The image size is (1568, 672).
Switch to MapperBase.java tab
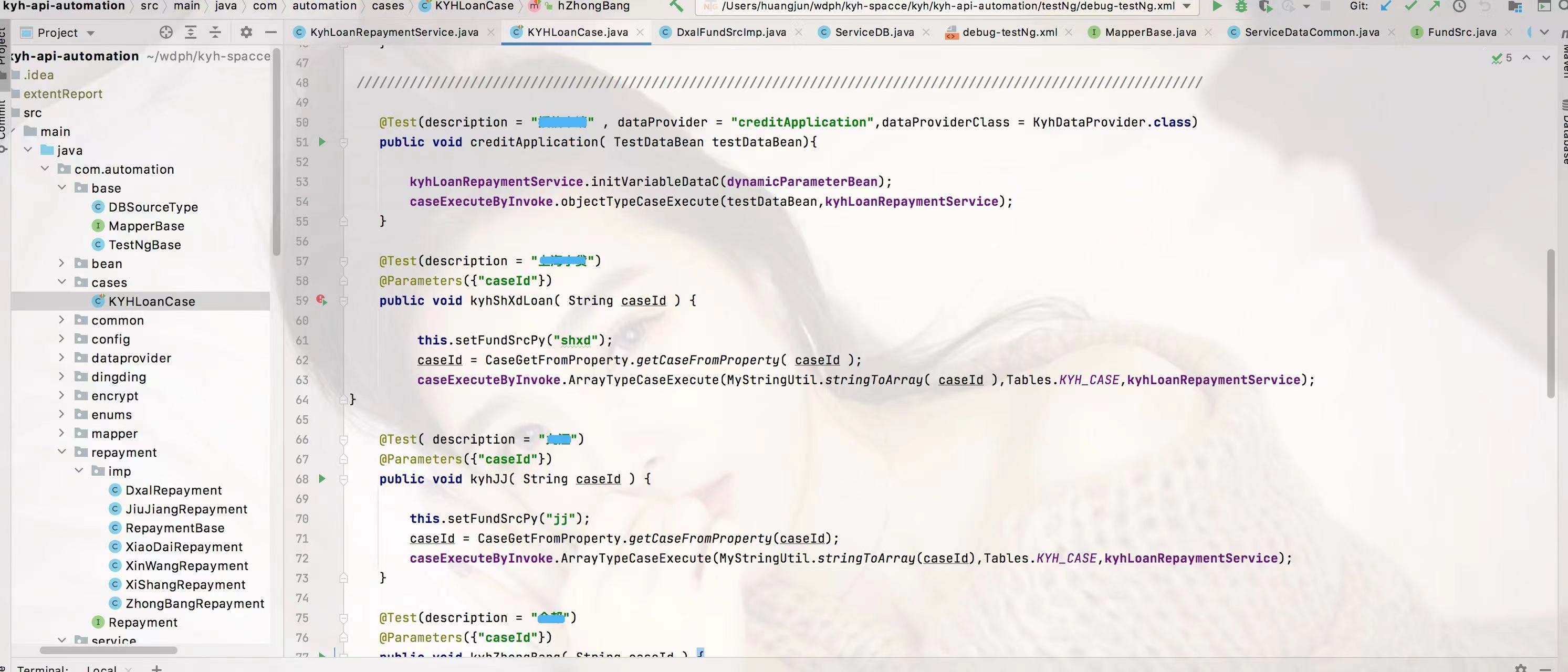point(1151,32)
